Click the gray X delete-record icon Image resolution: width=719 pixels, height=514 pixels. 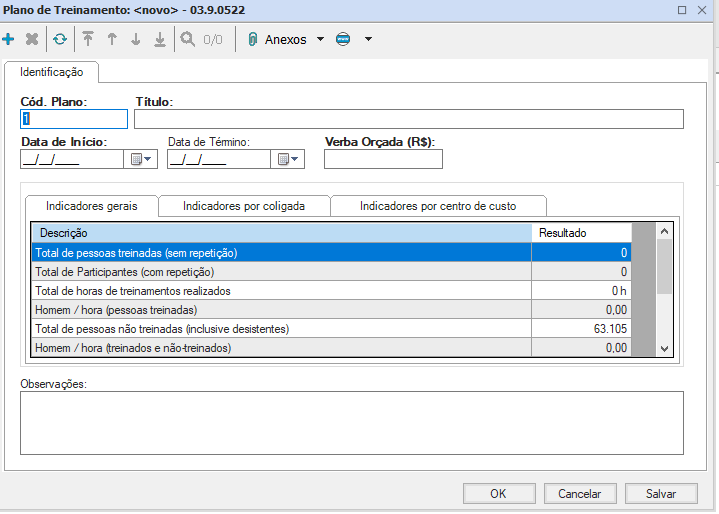(32, 40)
